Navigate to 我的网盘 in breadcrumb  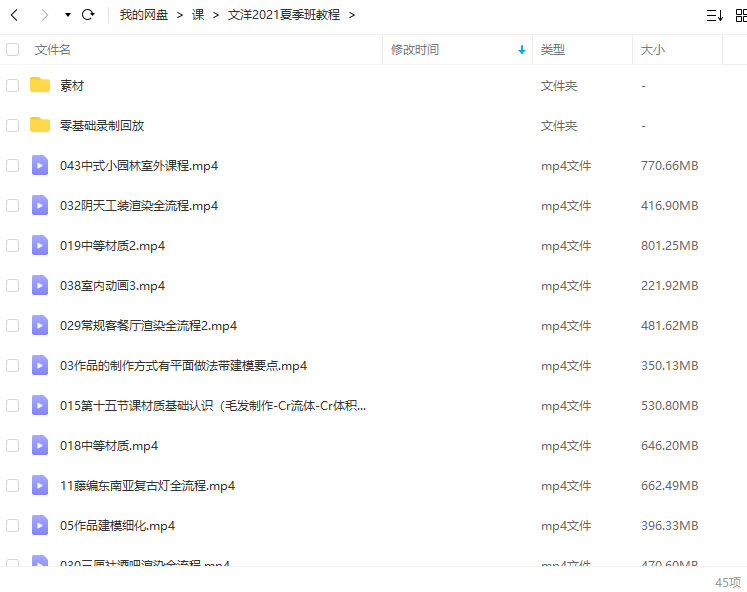point(144,15)
